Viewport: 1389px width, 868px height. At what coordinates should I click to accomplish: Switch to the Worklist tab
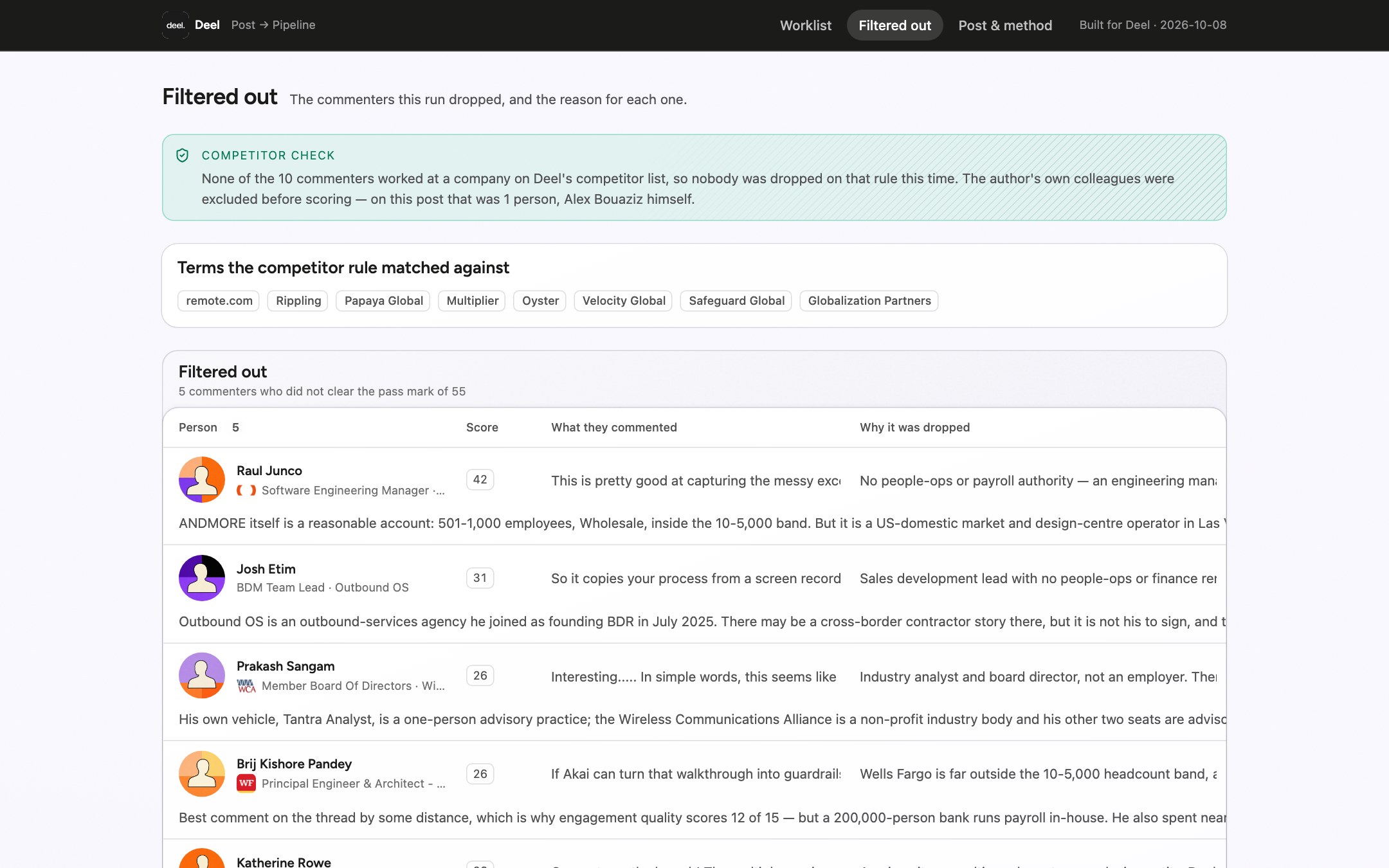[806, 25]
